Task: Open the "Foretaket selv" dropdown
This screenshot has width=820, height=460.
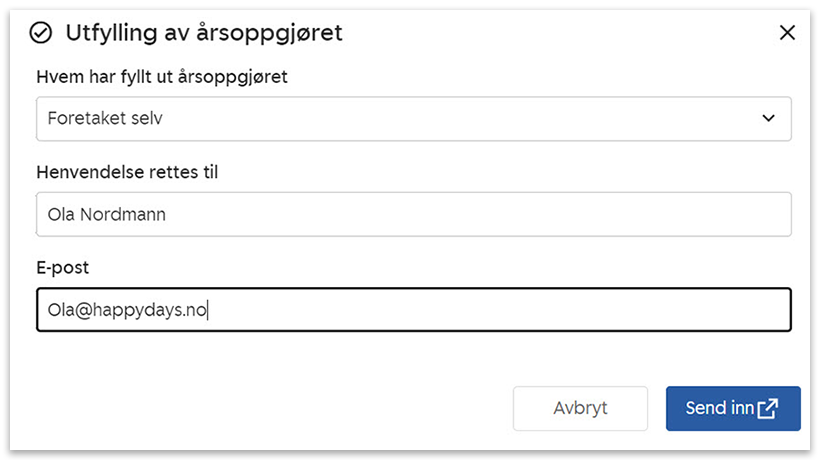Action: coord(413,118)
